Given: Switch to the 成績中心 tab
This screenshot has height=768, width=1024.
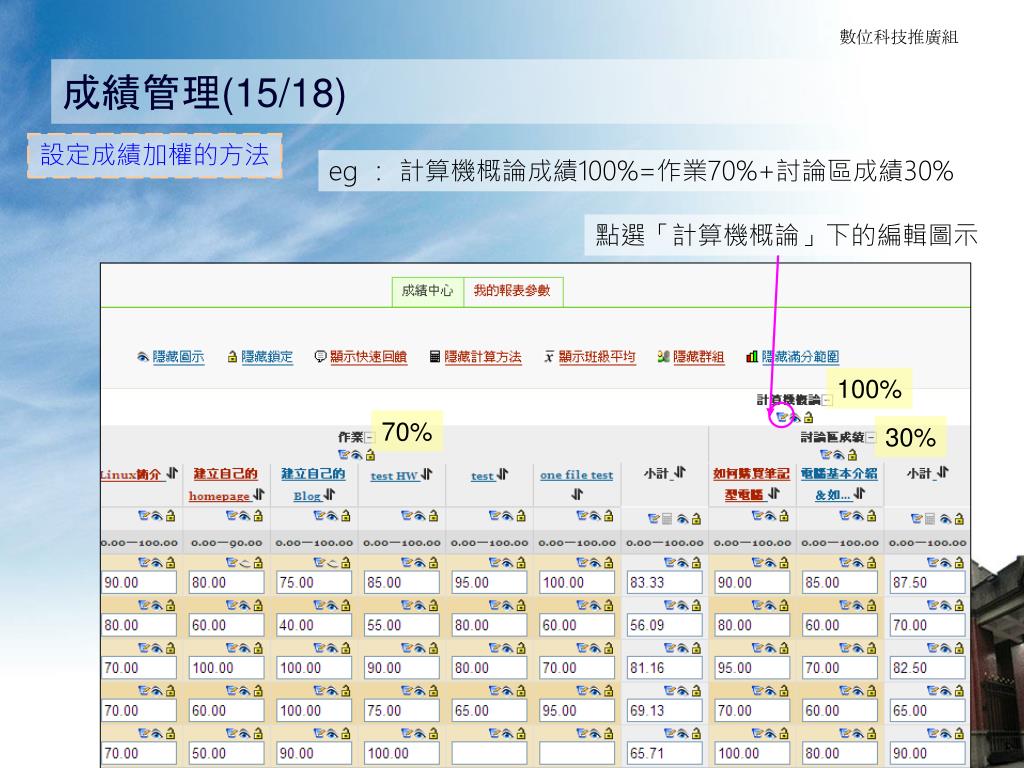Looking at the screenshot, I should [x=427, y=291].
